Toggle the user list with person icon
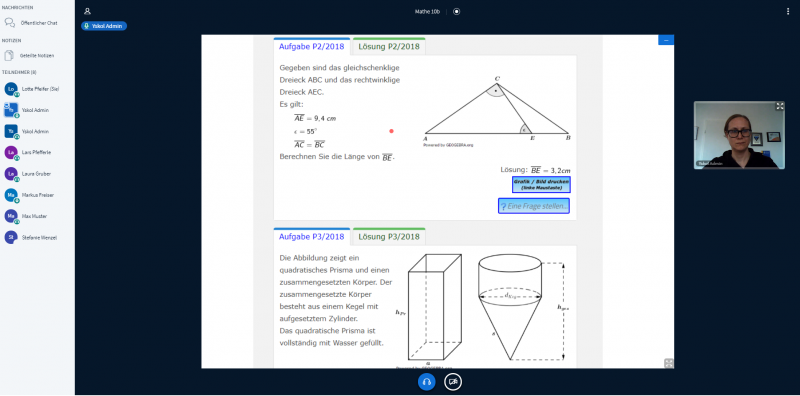The height and width of the screenshot is (396, 800). click(87, 11)
